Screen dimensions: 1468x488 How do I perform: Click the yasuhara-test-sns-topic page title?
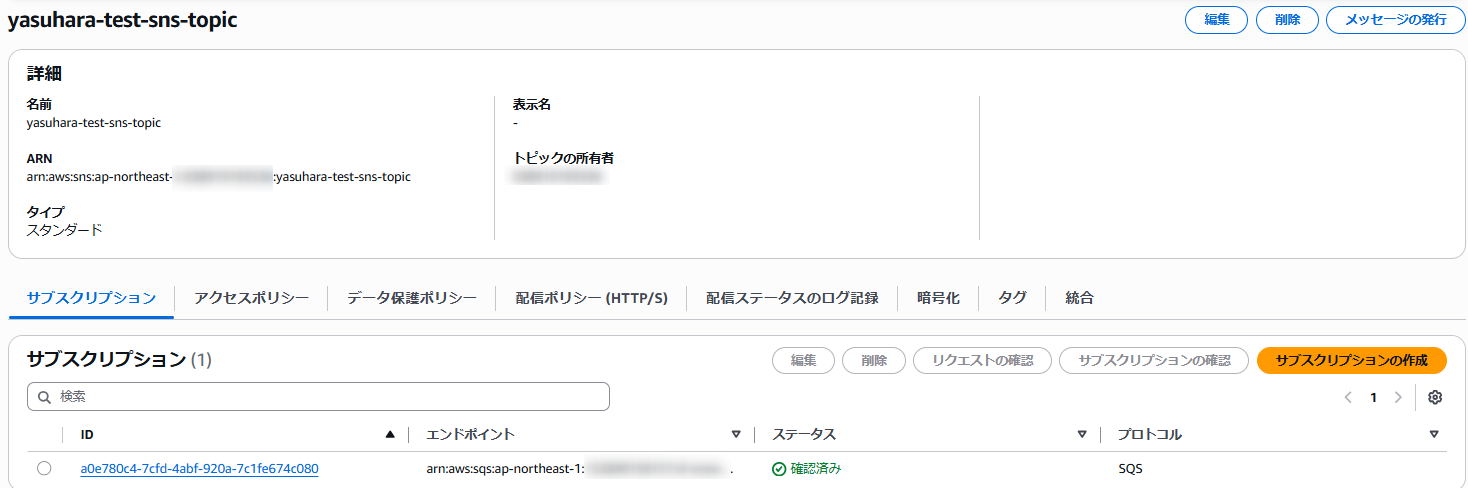[123, 20]
